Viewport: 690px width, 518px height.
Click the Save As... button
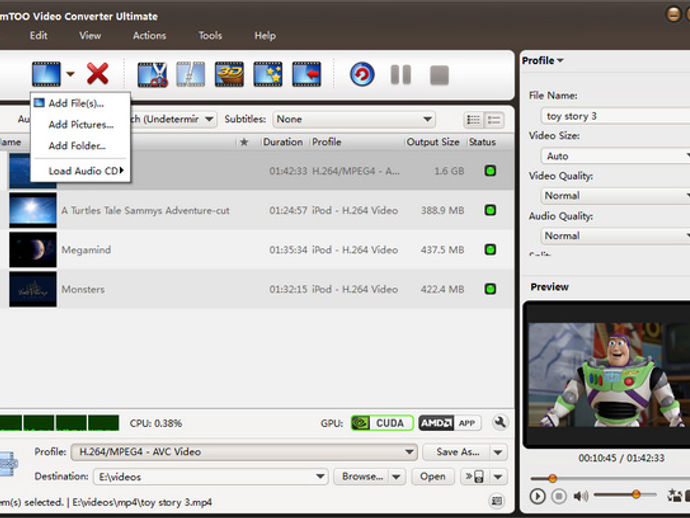point(457,452)
